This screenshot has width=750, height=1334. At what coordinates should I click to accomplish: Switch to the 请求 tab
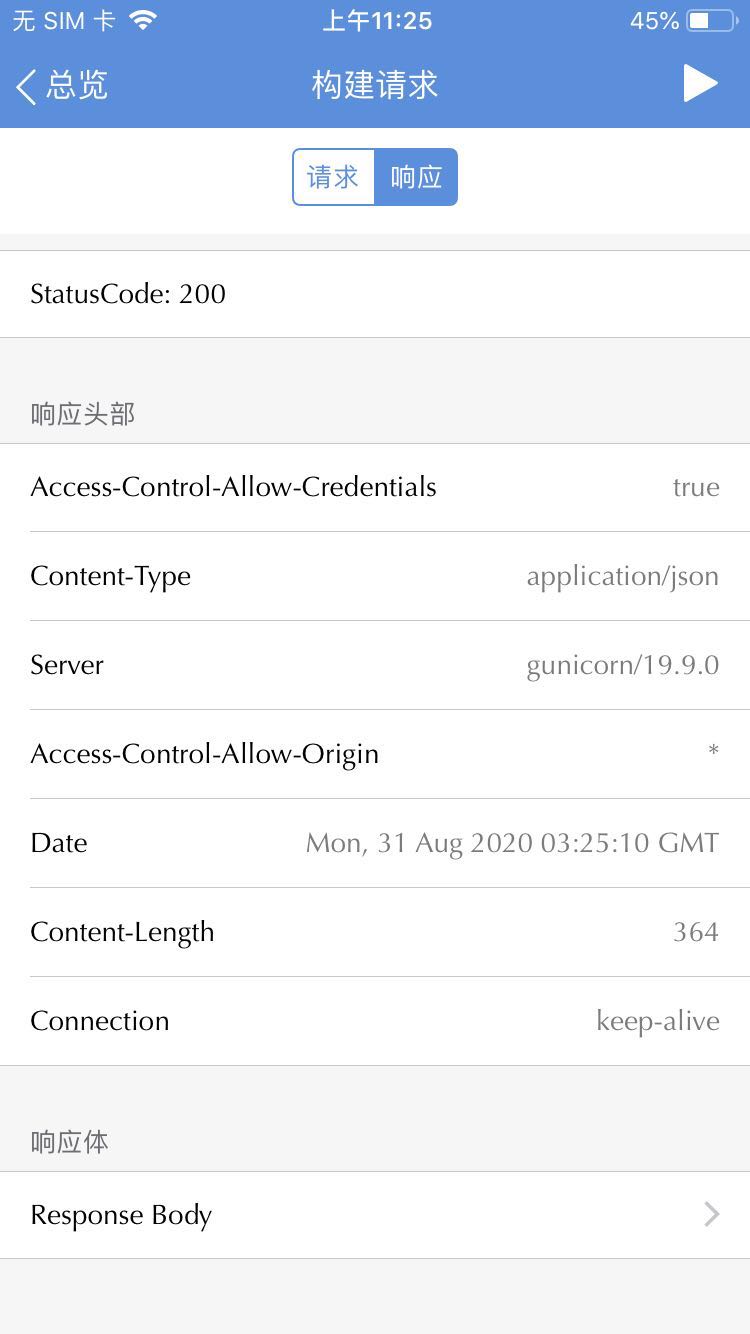coord(333,177)
